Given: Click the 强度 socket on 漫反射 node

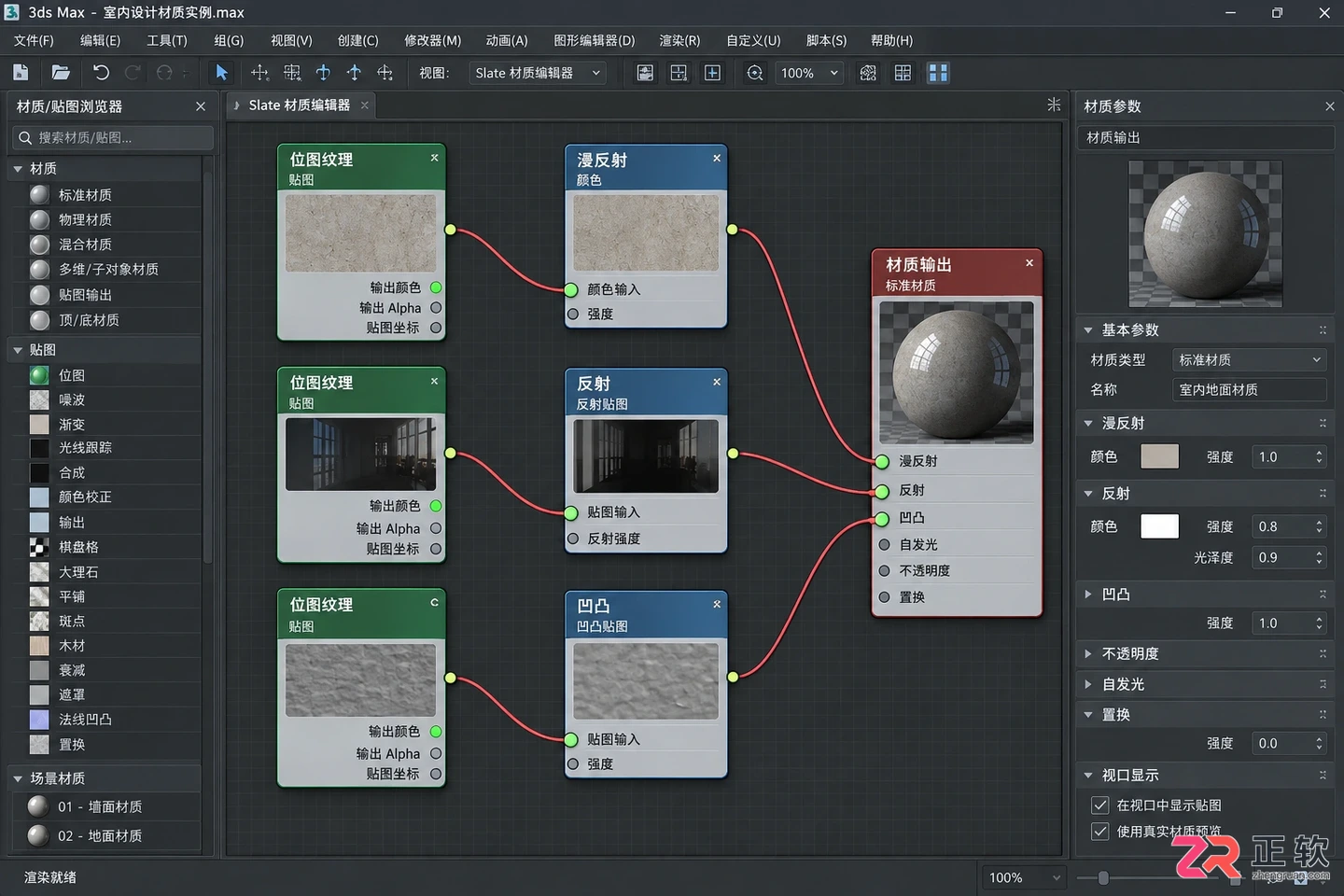Looking at the screenshot, I should click(573, 315).
